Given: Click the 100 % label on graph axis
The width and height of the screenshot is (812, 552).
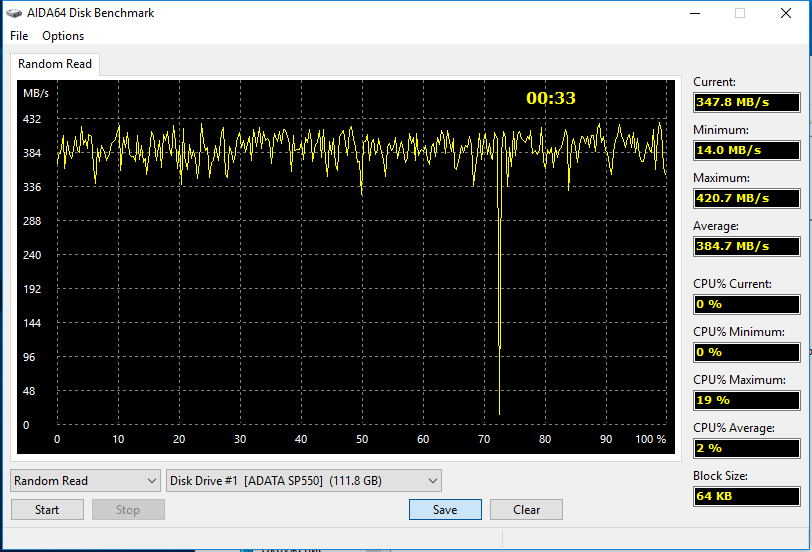Looking at the screenshot, I should coord(650,439).
